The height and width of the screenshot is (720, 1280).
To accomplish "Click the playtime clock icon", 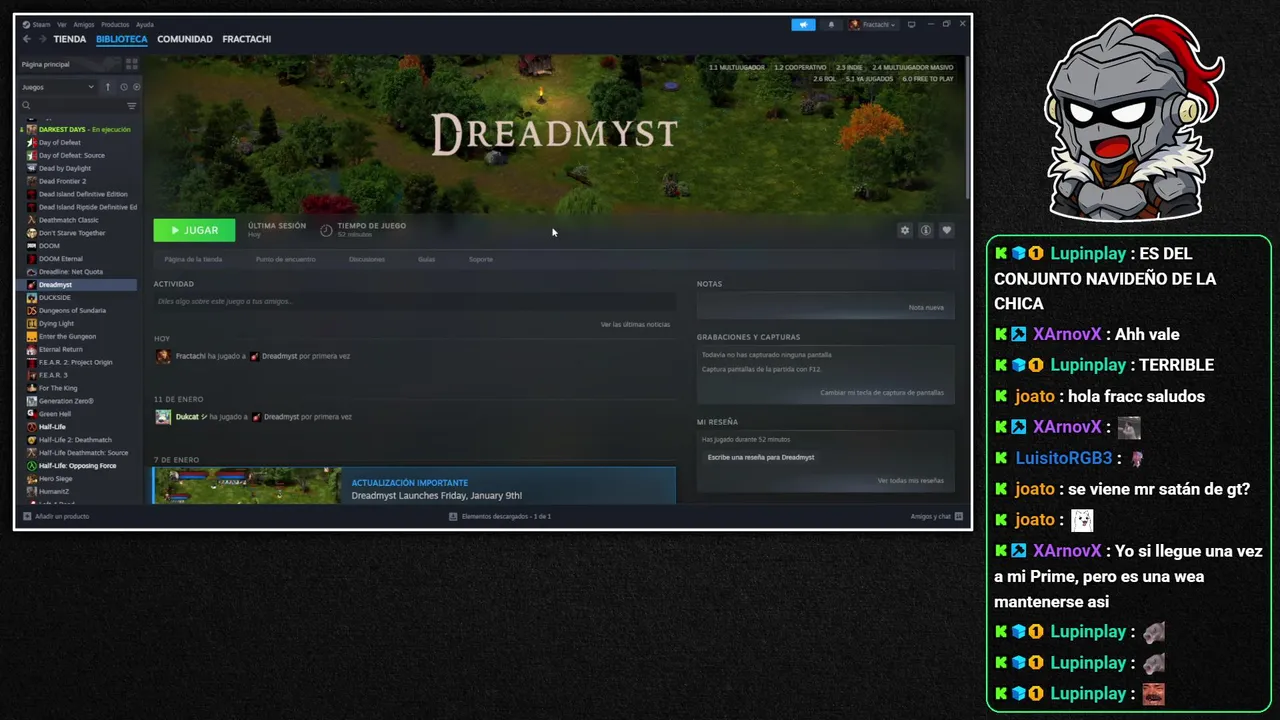I will [326, 230].
